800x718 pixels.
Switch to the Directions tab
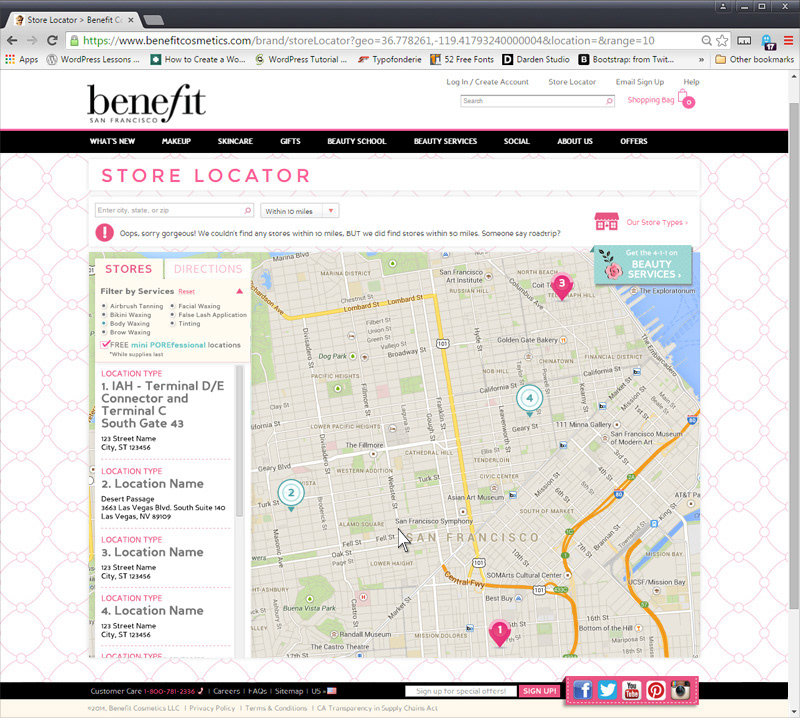208,269
